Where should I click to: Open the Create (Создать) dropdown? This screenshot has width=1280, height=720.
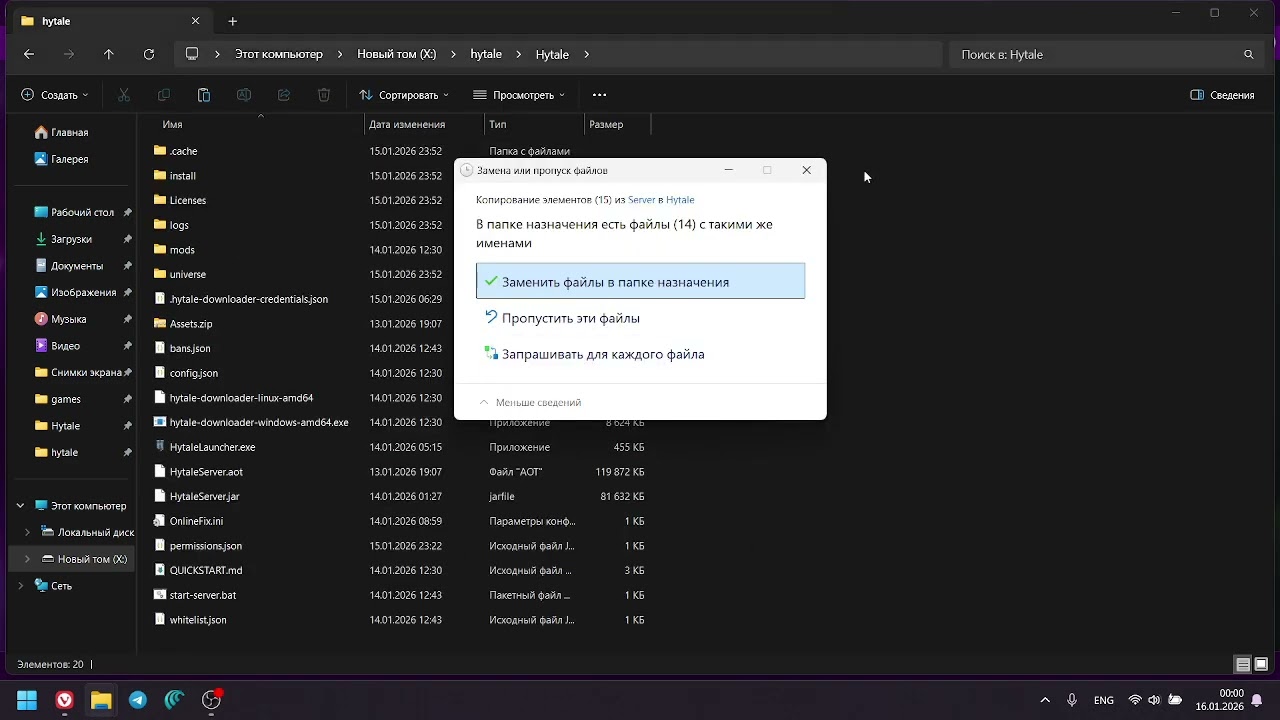(55, 95)
